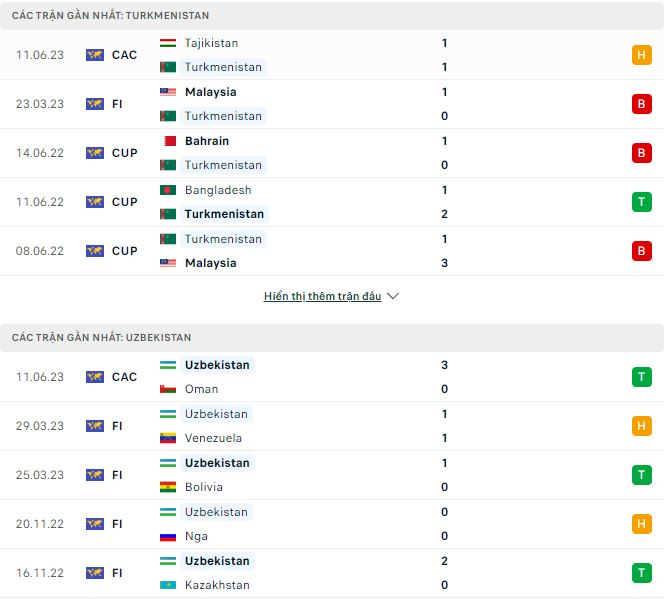Click the Venezuela flag icon
The height and width of the screenshot is (599, 669).
[168, 438]
